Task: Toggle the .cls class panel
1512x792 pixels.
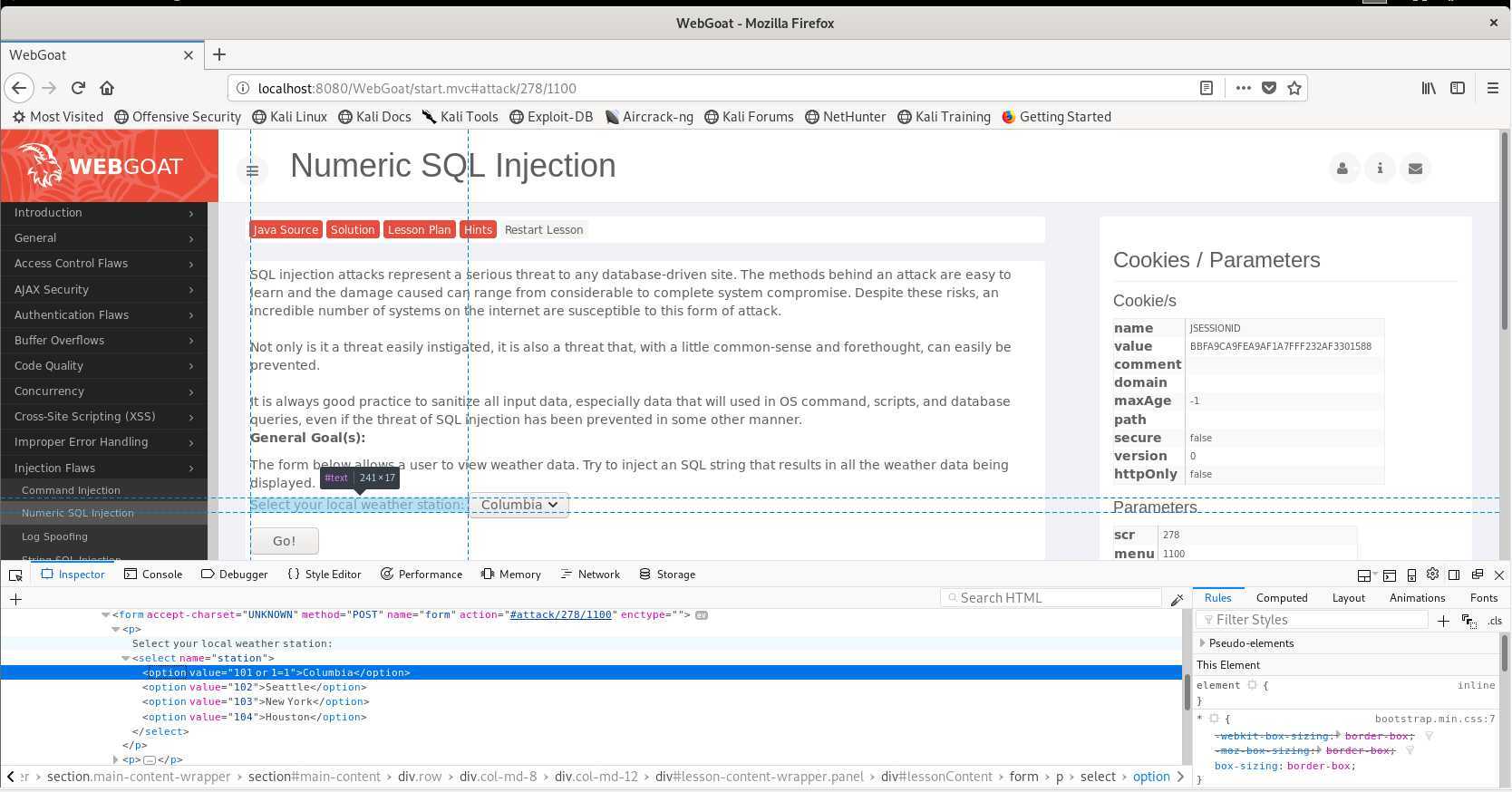Action: pyautogui.click(x=1494, y=621)
